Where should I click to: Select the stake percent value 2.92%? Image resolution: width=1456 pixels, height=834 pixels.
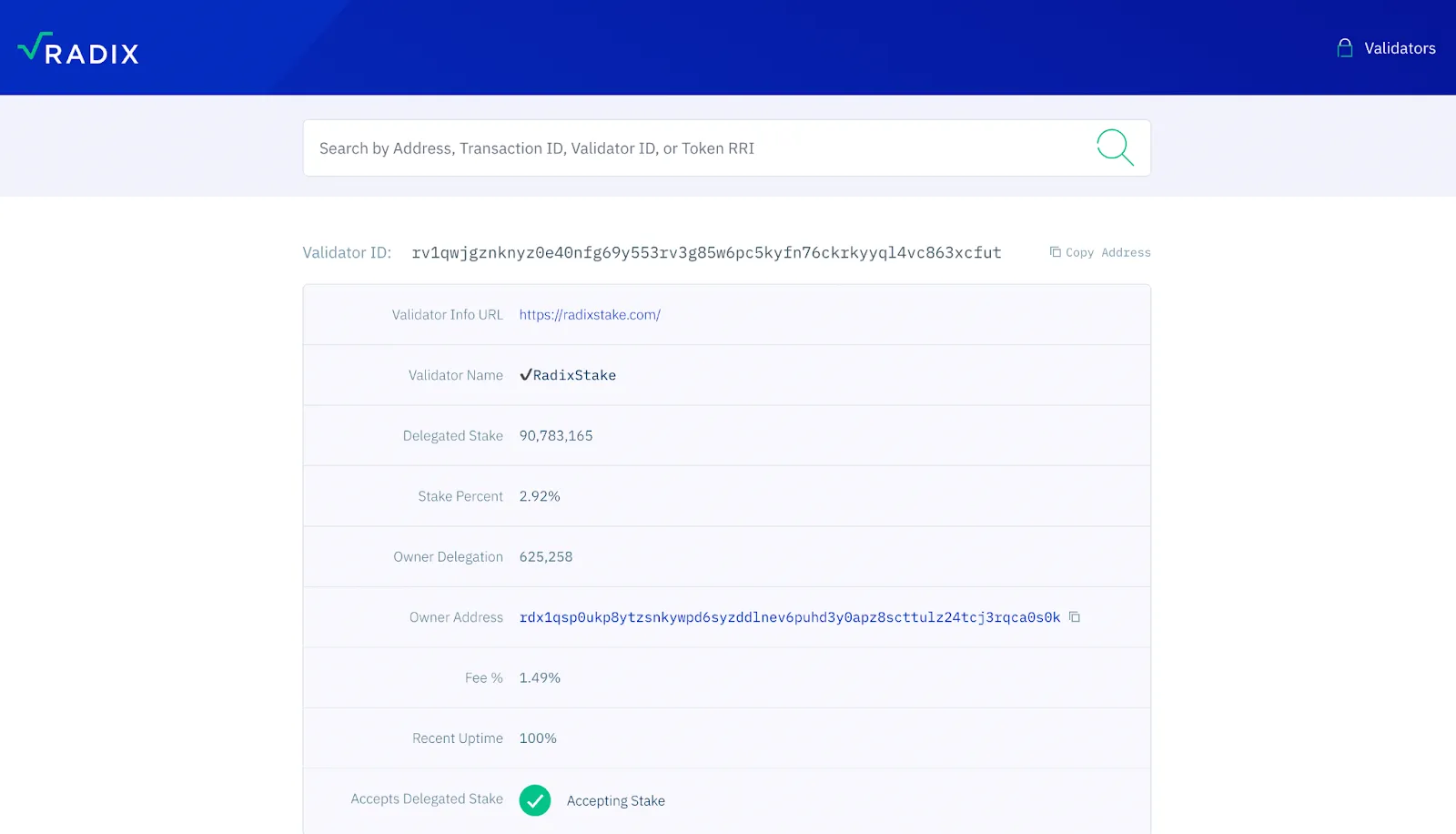pyautogui.click(x=540, y=496)
